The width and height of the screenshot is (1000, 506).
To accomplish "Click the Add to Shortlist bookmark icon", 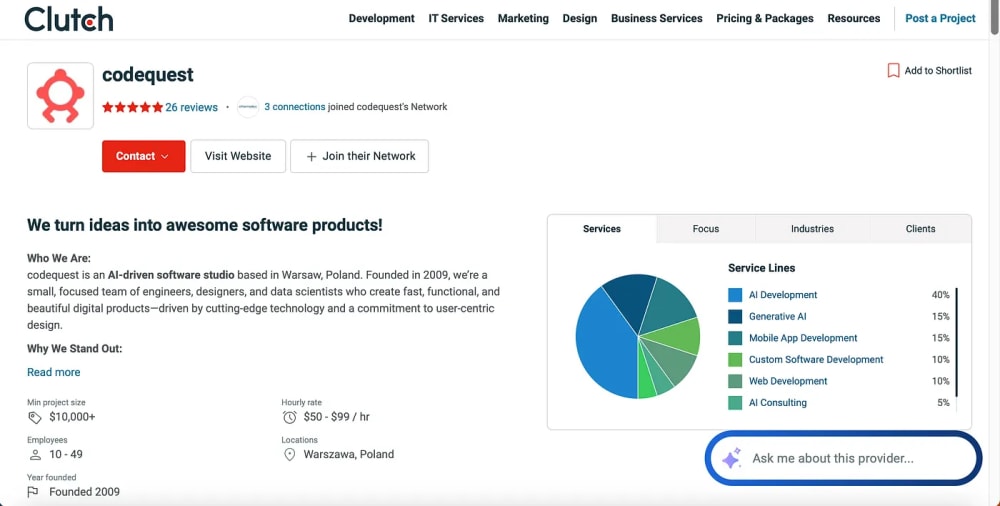I will [893, 70].
